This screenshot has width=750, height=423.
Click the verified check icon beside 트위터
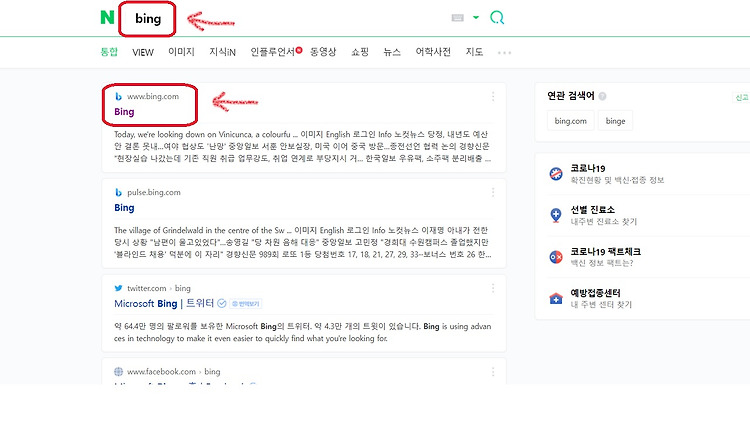(x=221, y=303)
